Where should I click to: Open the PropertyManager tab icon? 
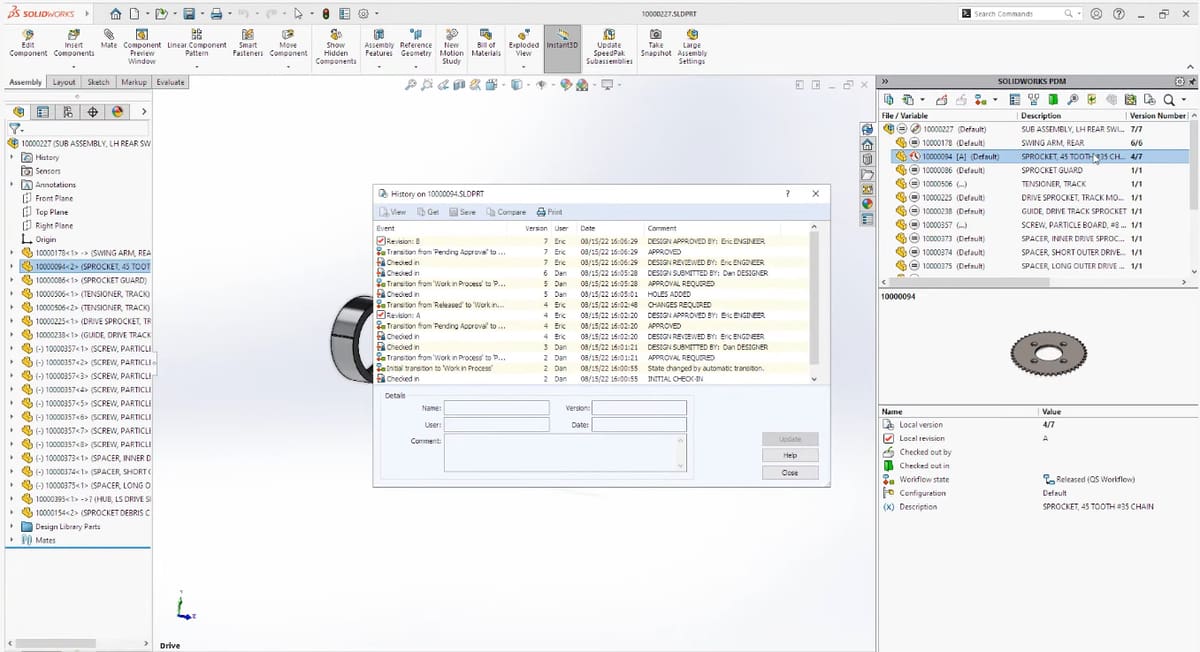coord(43,111)
